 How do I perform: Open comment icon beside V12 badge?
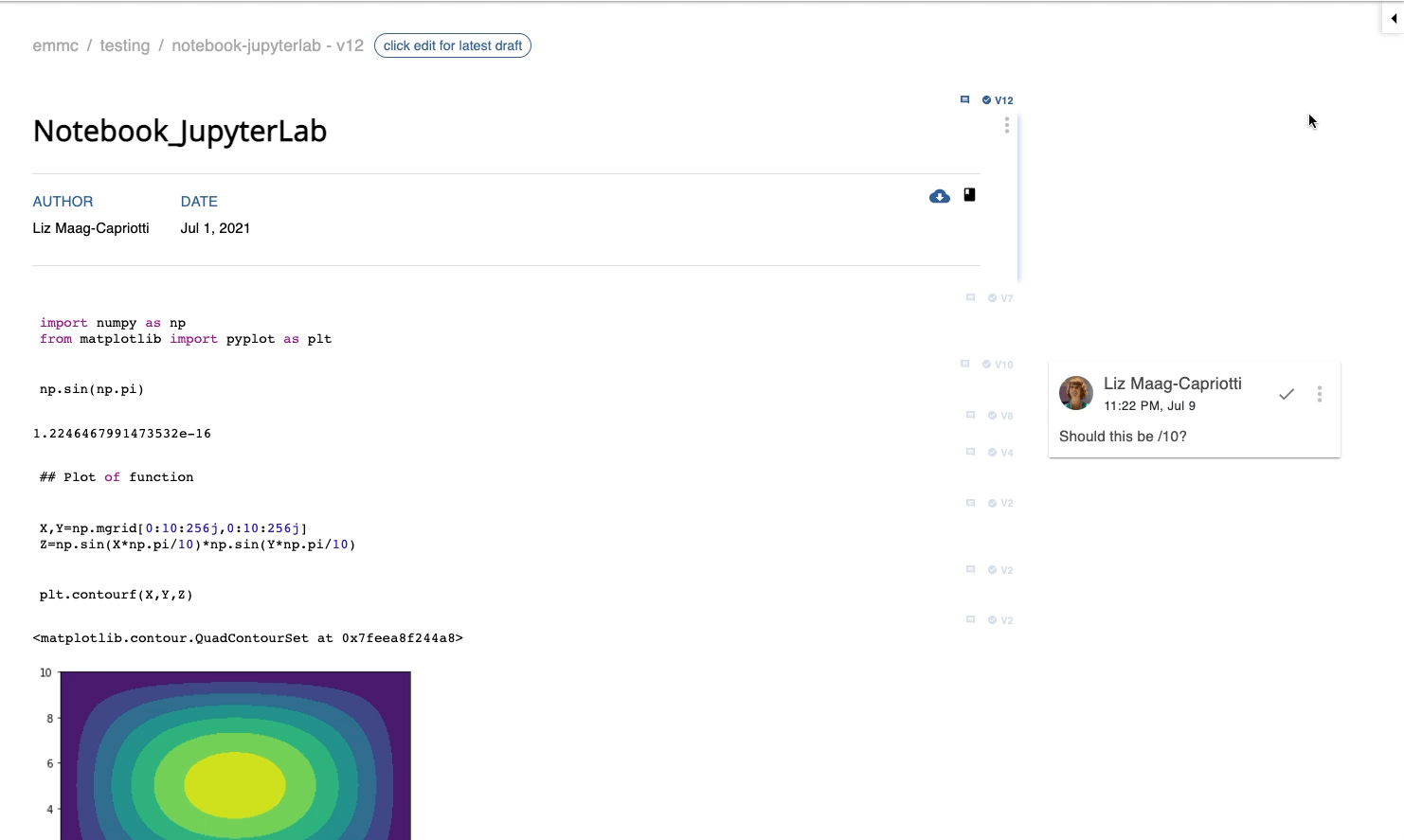pyautogui.click(x=964, y=99)
